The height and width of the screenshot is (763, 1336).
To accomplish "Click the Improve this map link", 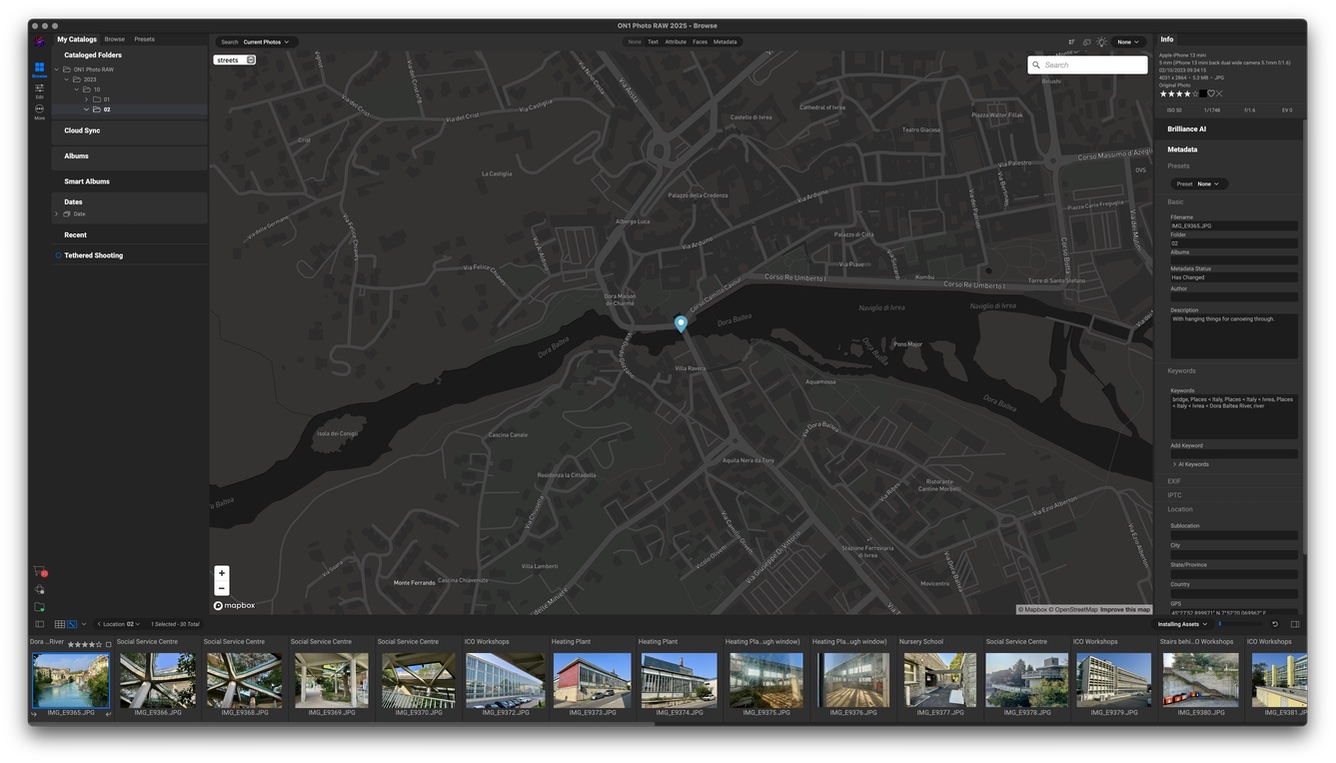I will pyautogui.click(x=1125, y=609).
